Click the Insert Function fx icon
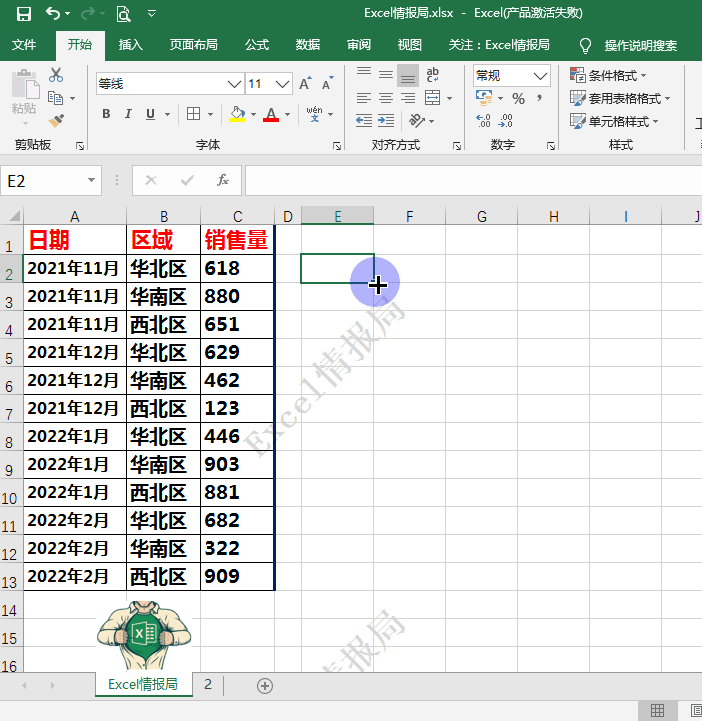Viewport: 702px width, 721px height. pos(223,180)
